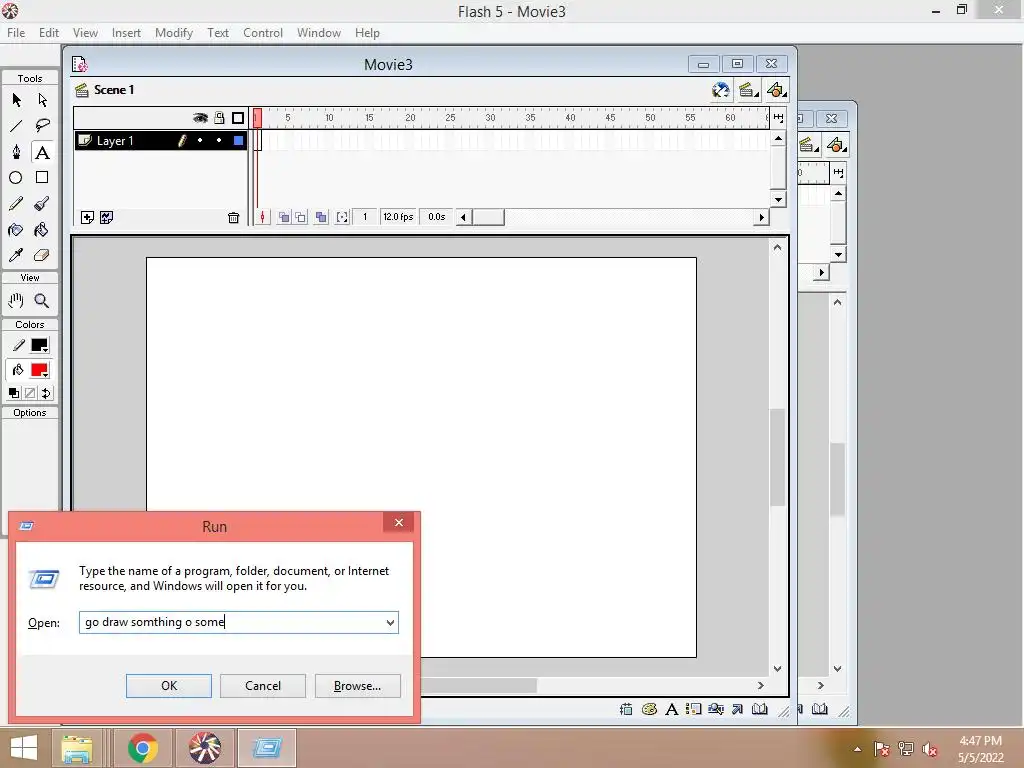This screenshot has width=1024, height=768.
Task: Select the Oval tool
Action: [16, 178]
